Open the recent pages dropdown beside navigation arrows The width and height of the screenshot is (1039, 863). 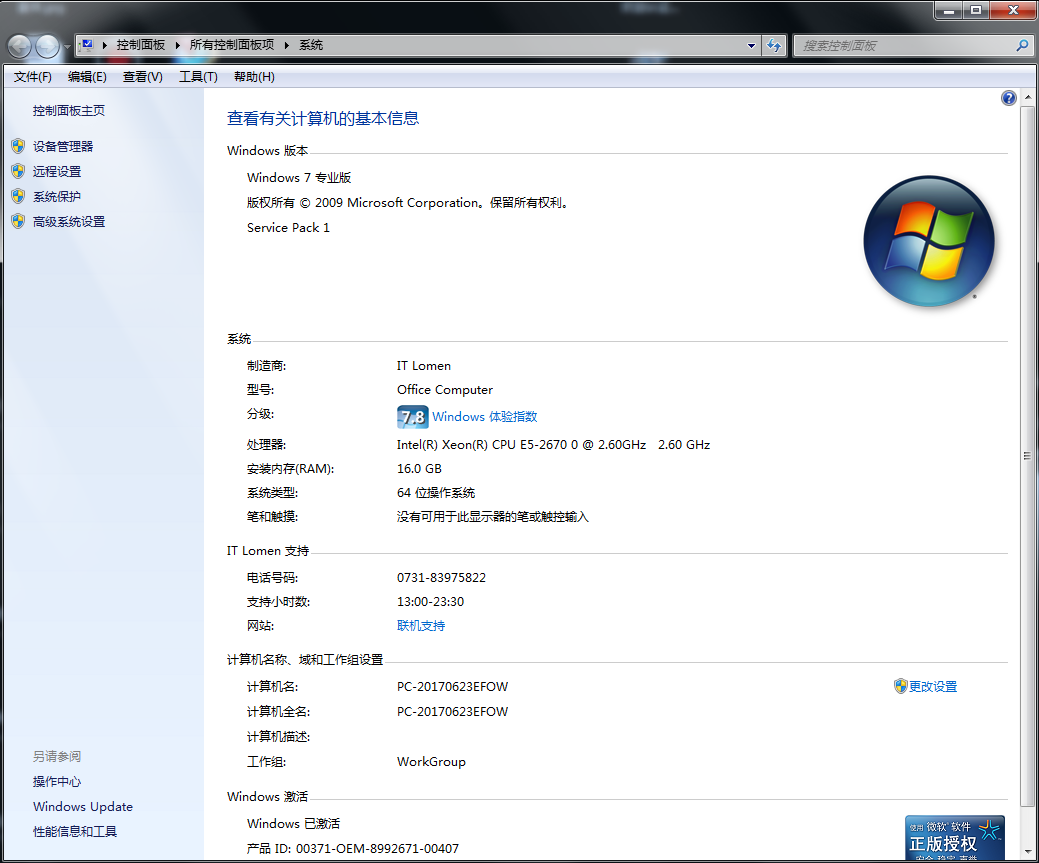(x=67, y=46)
